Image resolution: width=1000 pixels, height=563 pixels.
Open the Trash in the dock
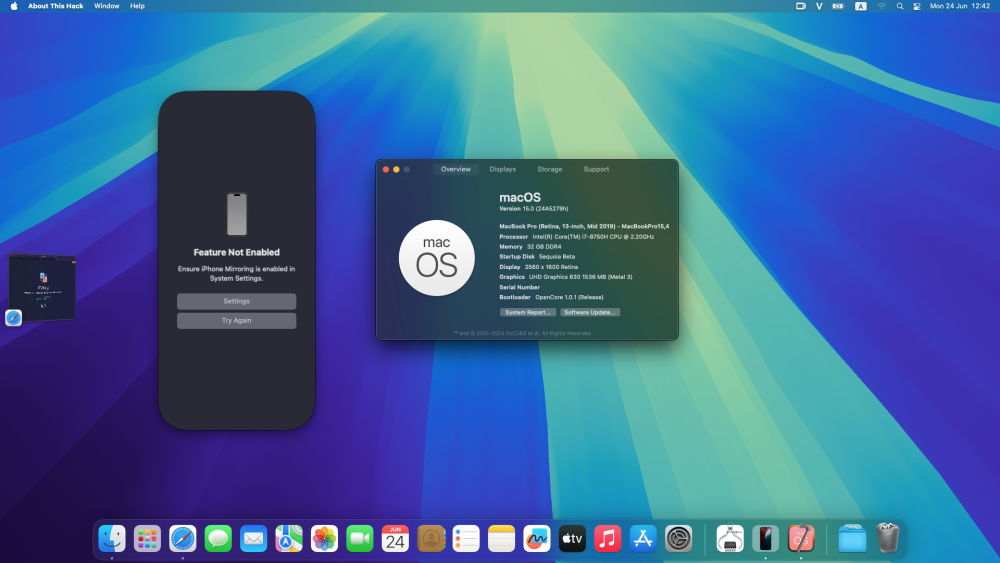pyautogui.click(x=888, y=539)
